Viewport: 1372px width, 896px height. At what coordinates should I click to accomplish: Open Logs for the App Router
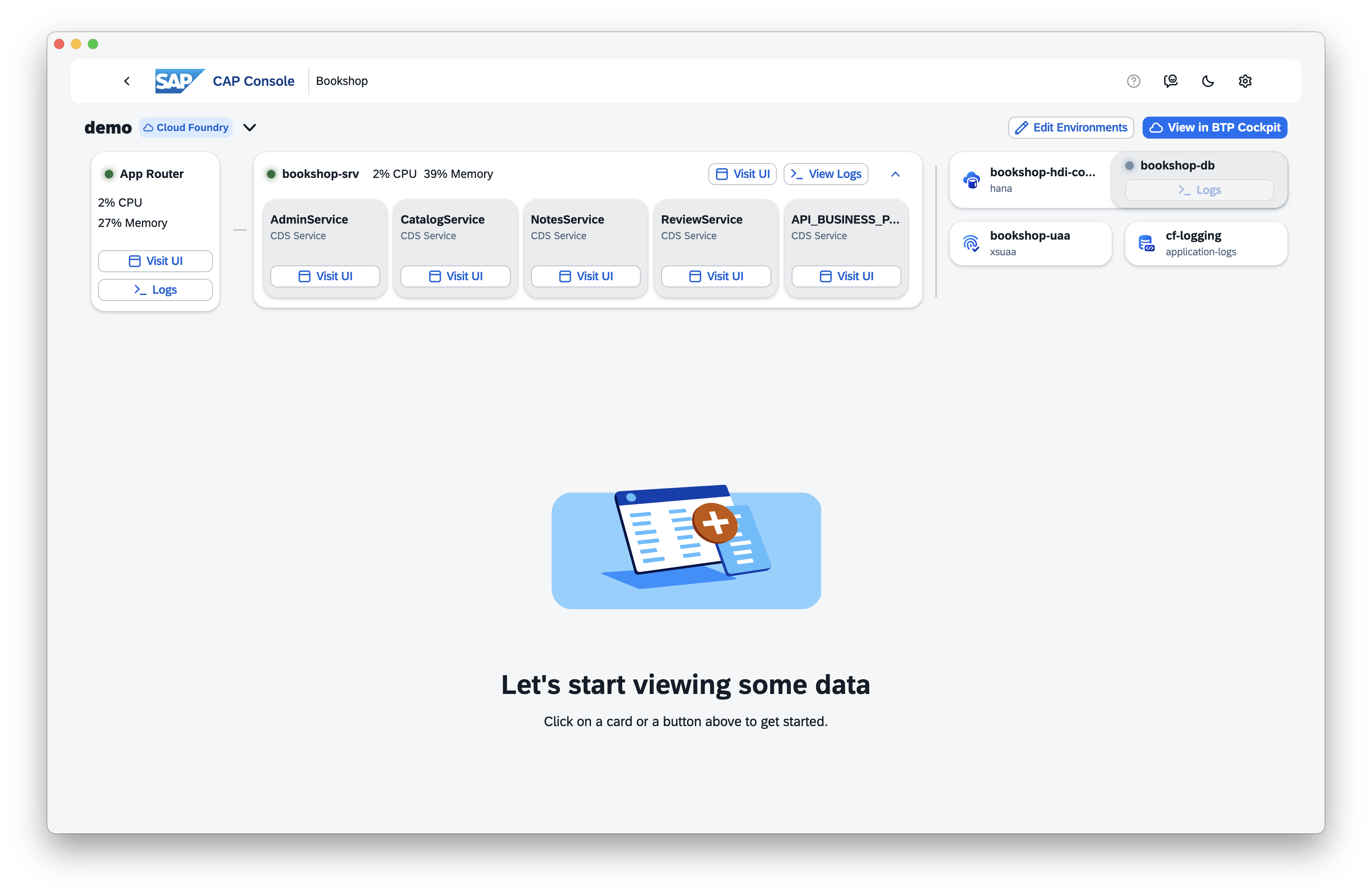click(x=155, y=290)
